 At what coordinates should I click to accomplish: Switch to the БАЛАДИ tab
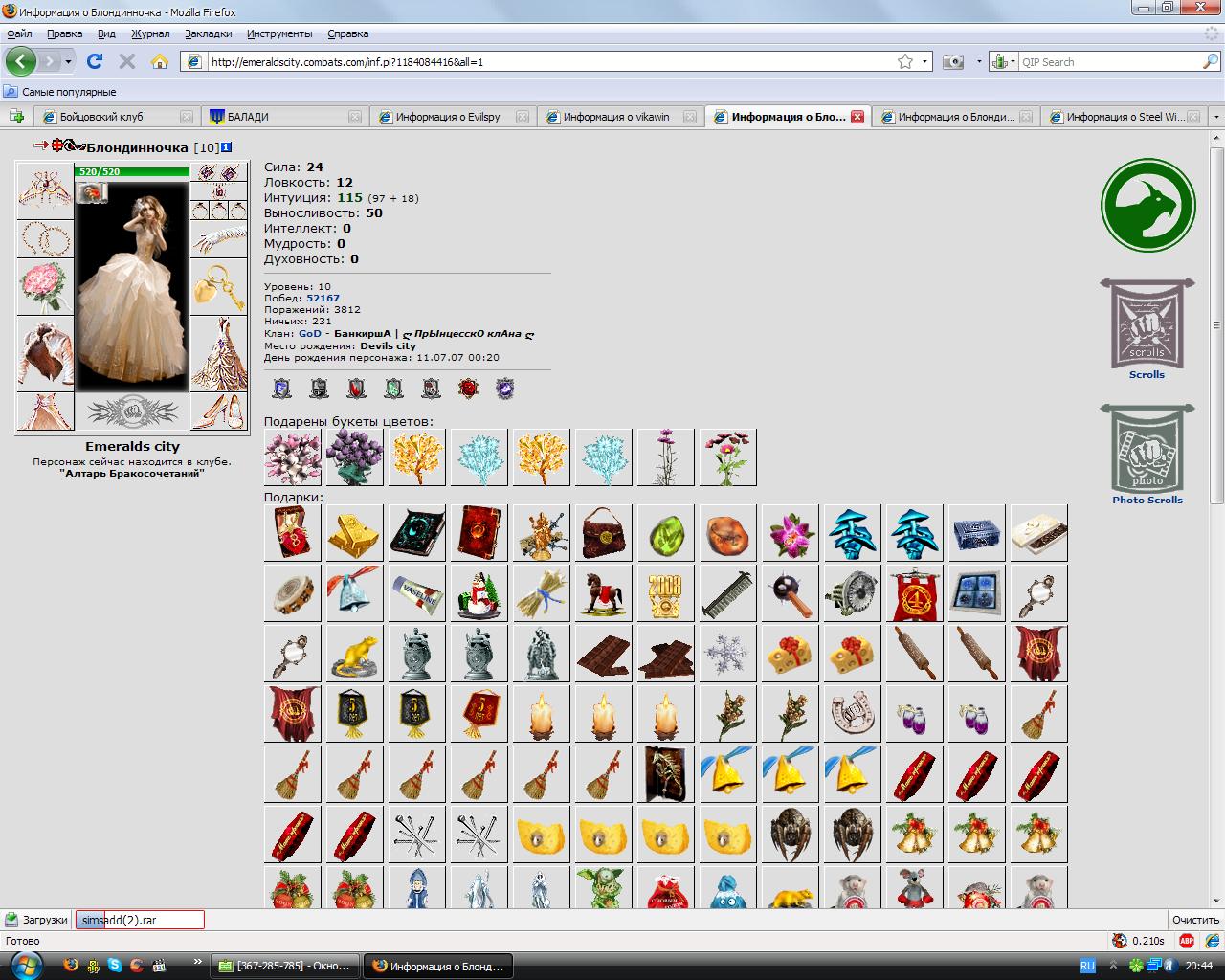(x=283, y=117)
